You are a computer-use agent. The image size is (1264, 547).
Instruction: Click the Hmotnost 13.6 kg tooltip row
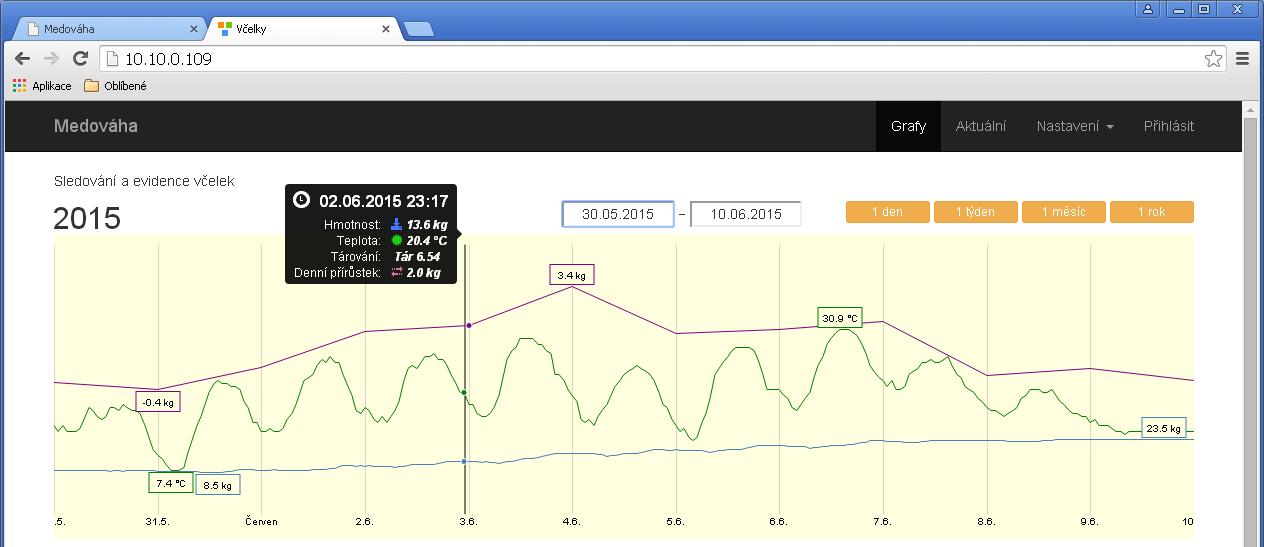(372, 225)
